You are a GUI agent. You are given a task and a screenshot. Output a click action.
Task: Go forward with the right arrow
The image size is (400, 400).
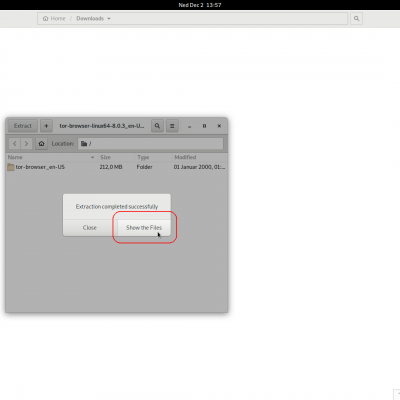(x=27, y=144)
